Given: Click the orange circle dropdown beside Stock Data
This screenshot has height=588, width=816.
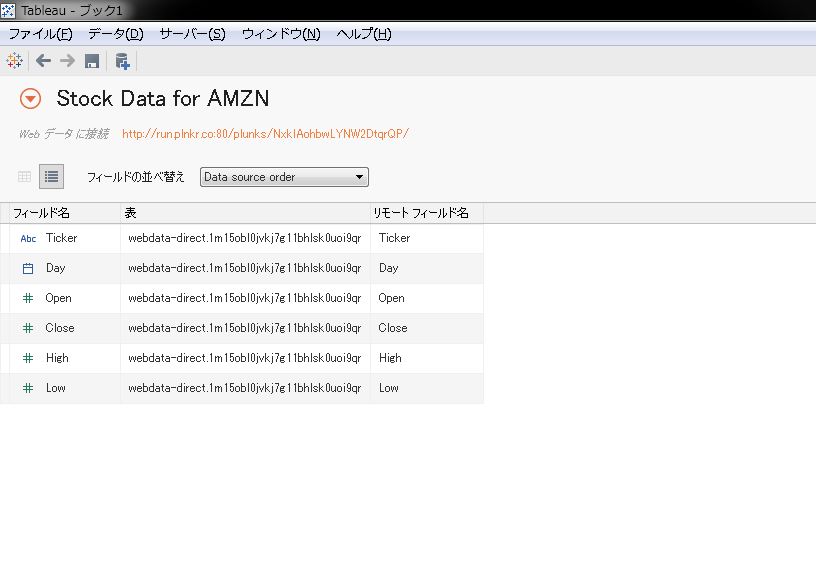Looking at the screenshot, I should (29, 99).
